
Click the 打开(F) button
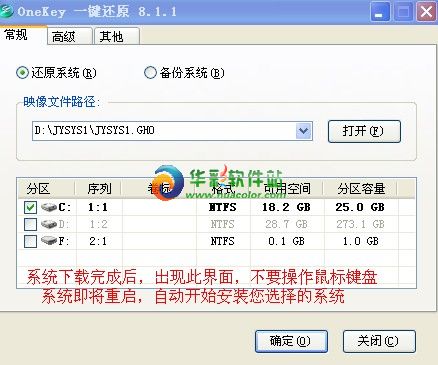364,131
